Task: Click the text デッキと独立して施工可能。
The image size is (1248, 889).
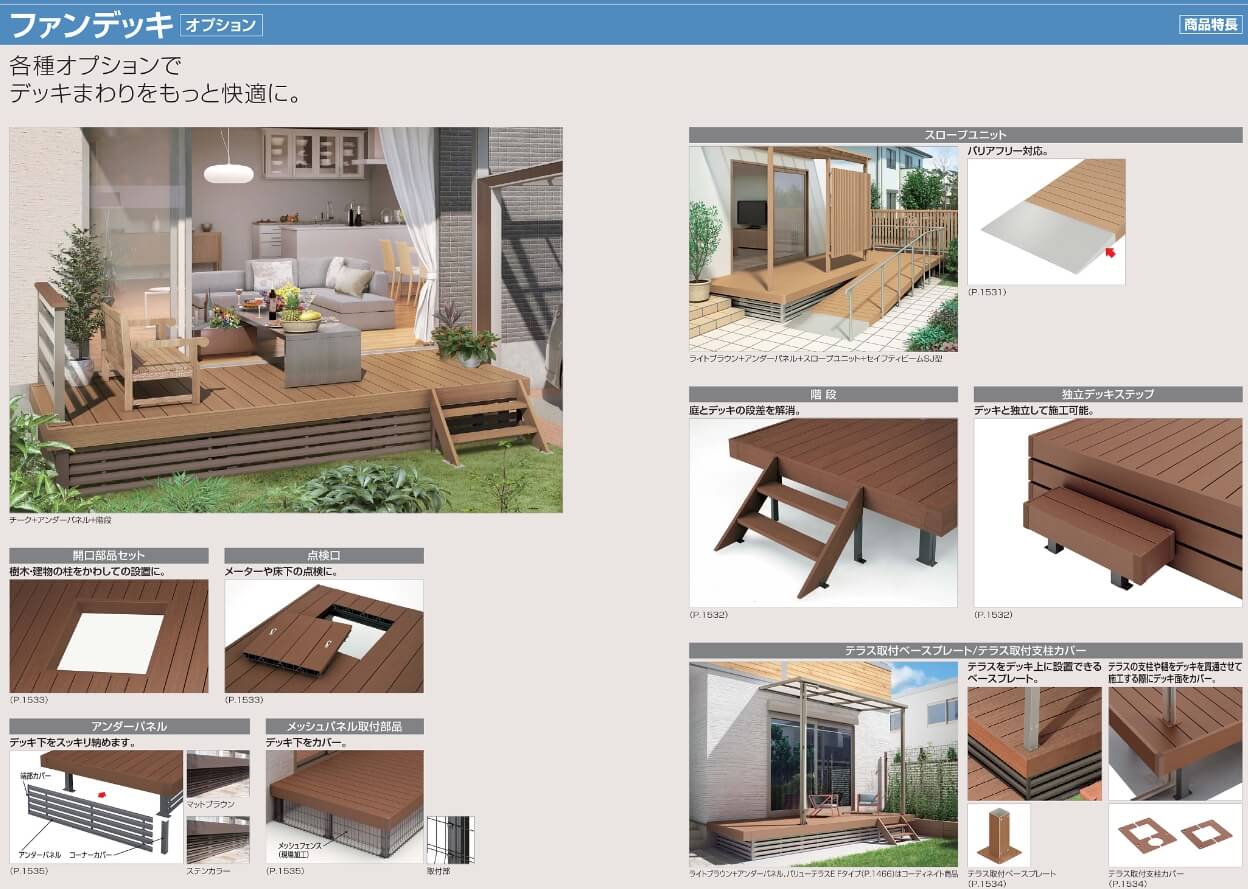Action: (x=1034, y=411)
